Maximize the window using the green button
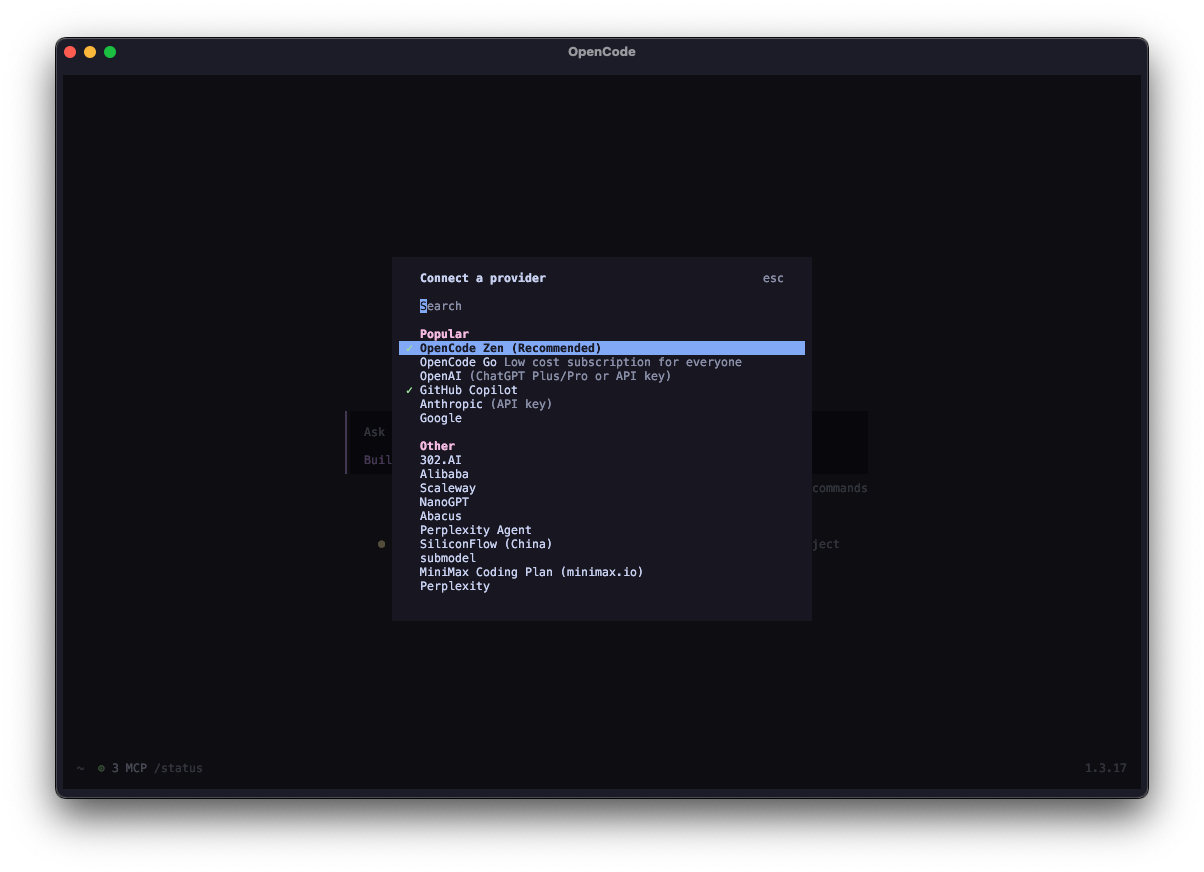The width and height of the screenshot is (1204, 872). click(x=110, y=52)
